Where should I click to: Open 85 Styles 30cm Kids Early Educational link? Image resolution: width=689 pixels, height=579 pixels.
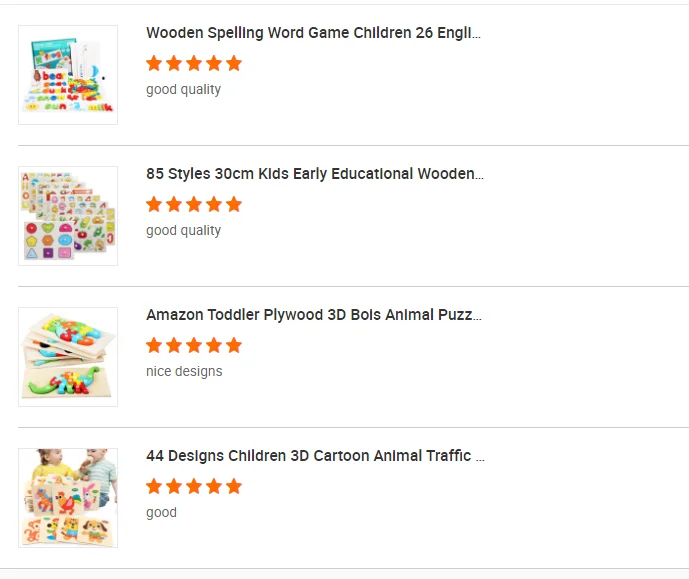(314, 174)
